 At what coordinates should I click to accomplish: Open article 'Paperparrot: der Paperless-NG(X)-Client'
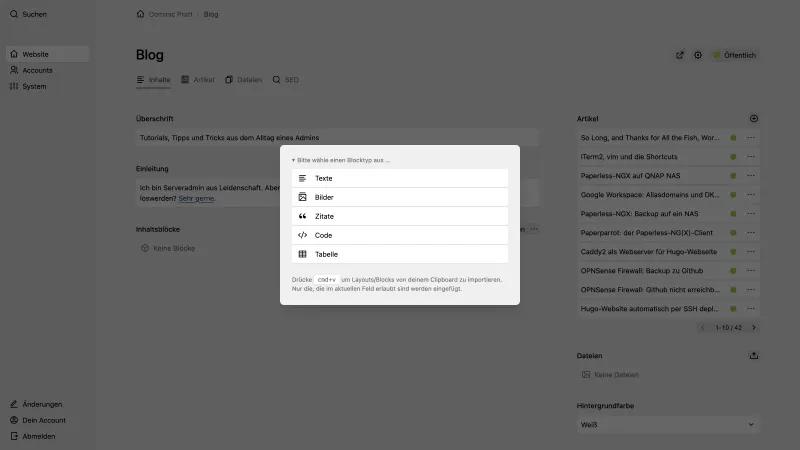[x=646, y=233]
